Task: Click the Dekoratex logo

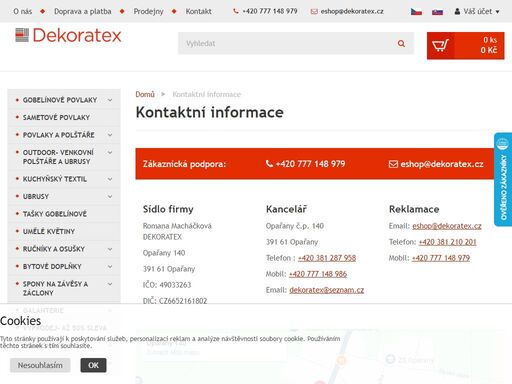Action: (x=68, y=35)
